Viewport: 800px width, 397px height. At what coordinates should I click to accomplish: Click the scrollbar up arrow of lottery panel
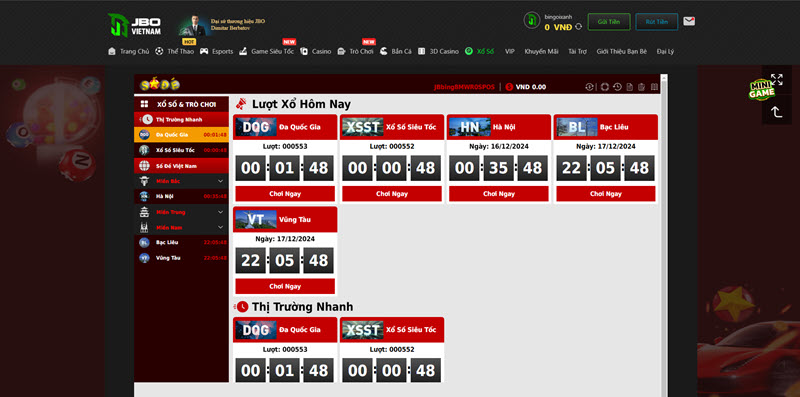664,78
